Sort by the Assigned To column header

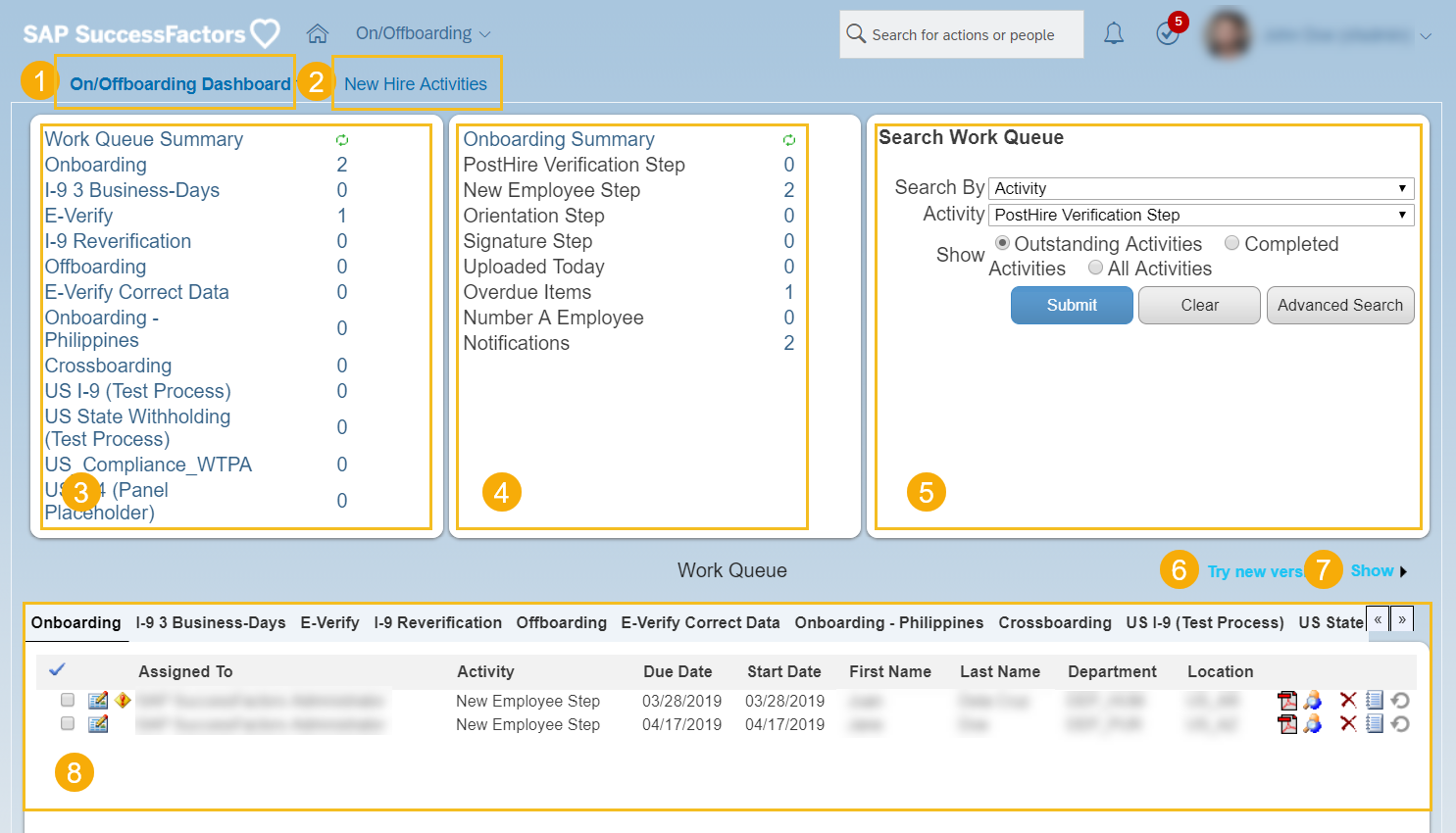pyautogui.click(x=185, y=671)
